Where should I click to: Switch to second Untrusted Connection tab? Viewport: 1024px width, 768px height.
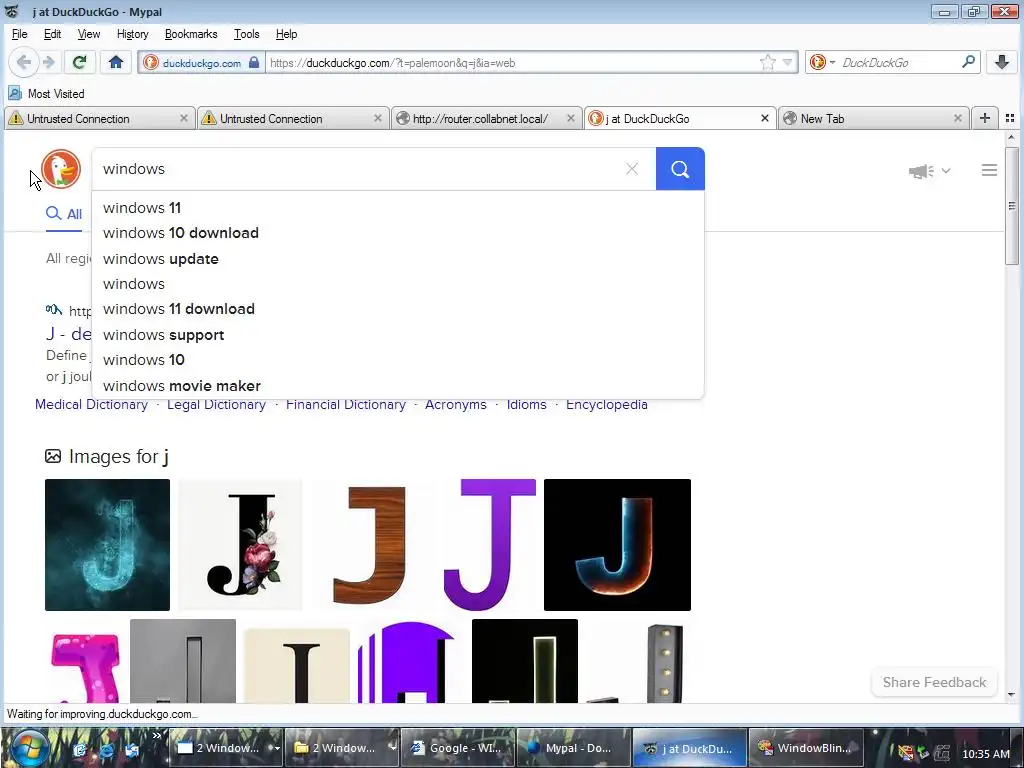tap(293, 118)
